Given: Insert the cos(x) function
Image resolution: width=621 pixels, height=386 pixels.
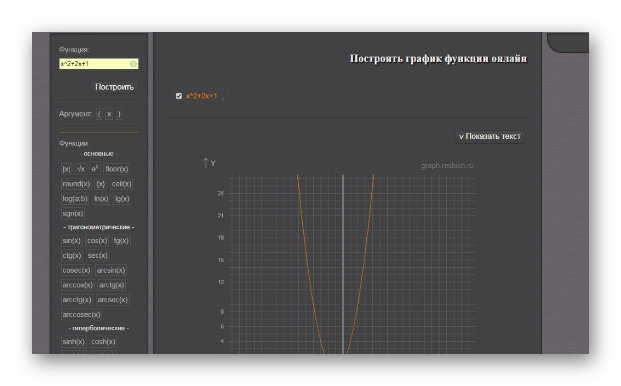Looking at the screenshot, I should point(97,241).
